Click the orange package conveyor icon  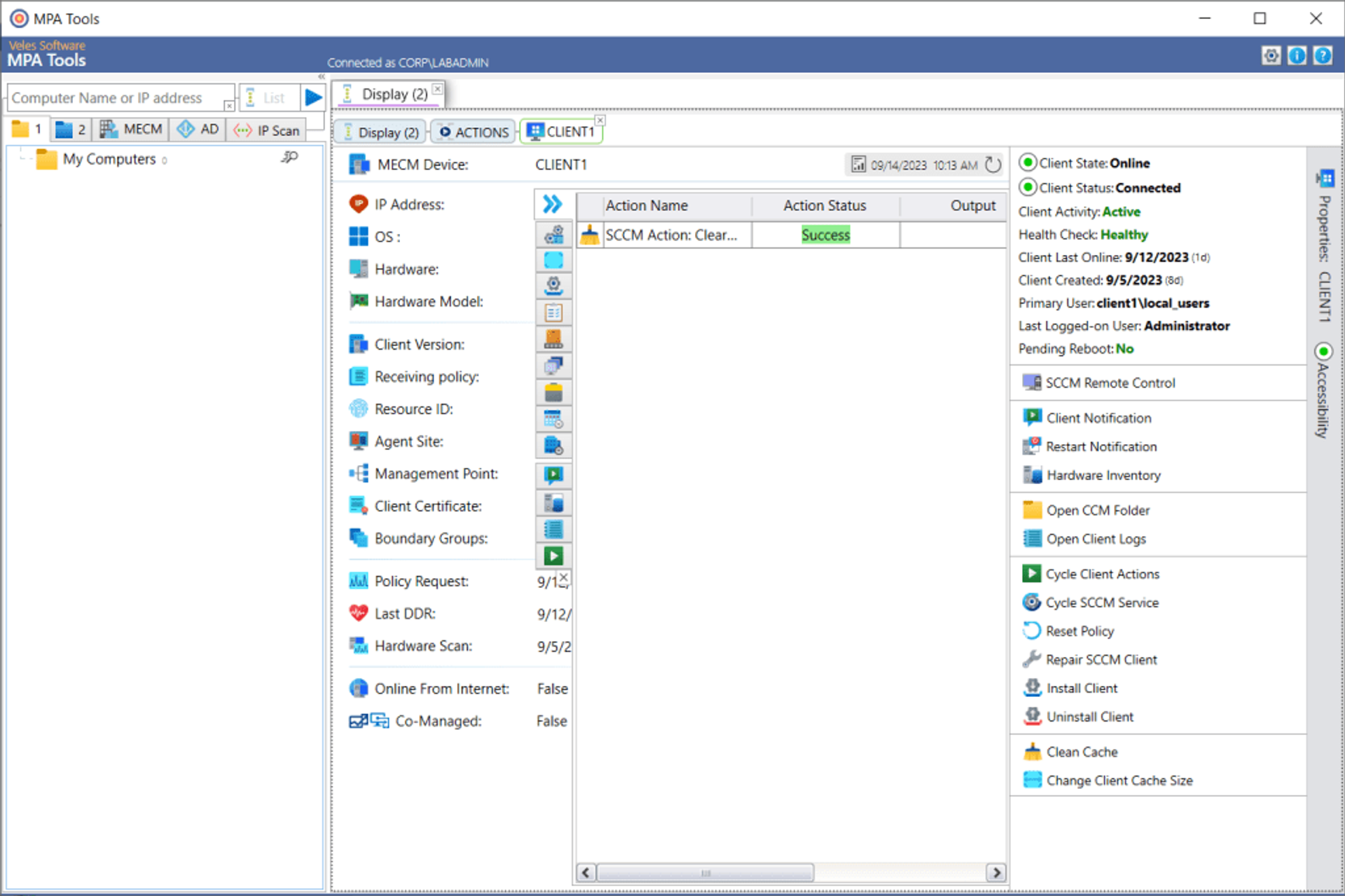pos(553,339)
